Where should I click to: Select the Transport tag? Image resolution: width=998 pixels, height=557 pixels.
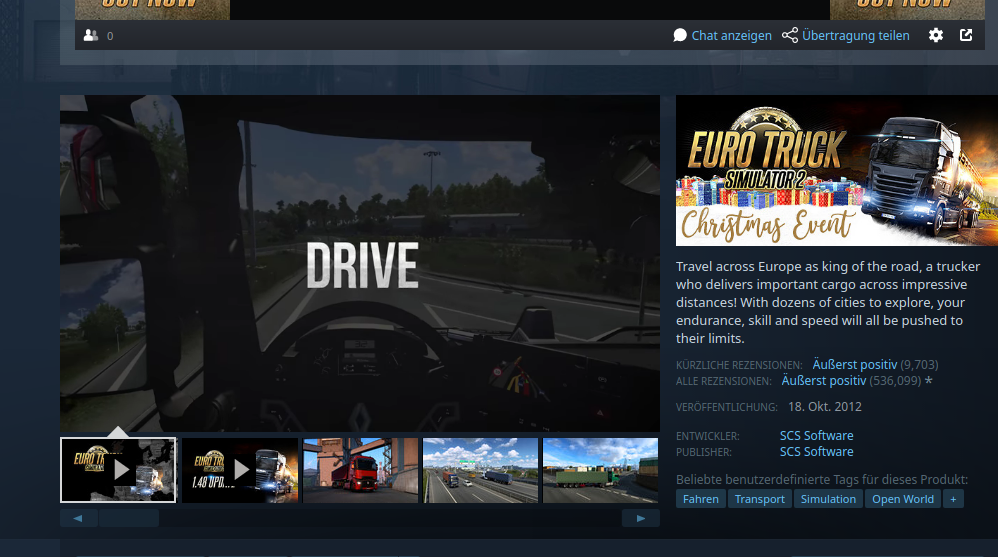tap(760, 499)
